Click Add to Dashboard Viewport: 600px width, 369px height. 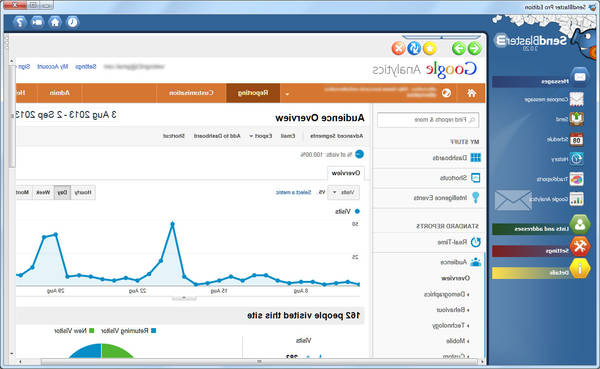pos(217,136)
